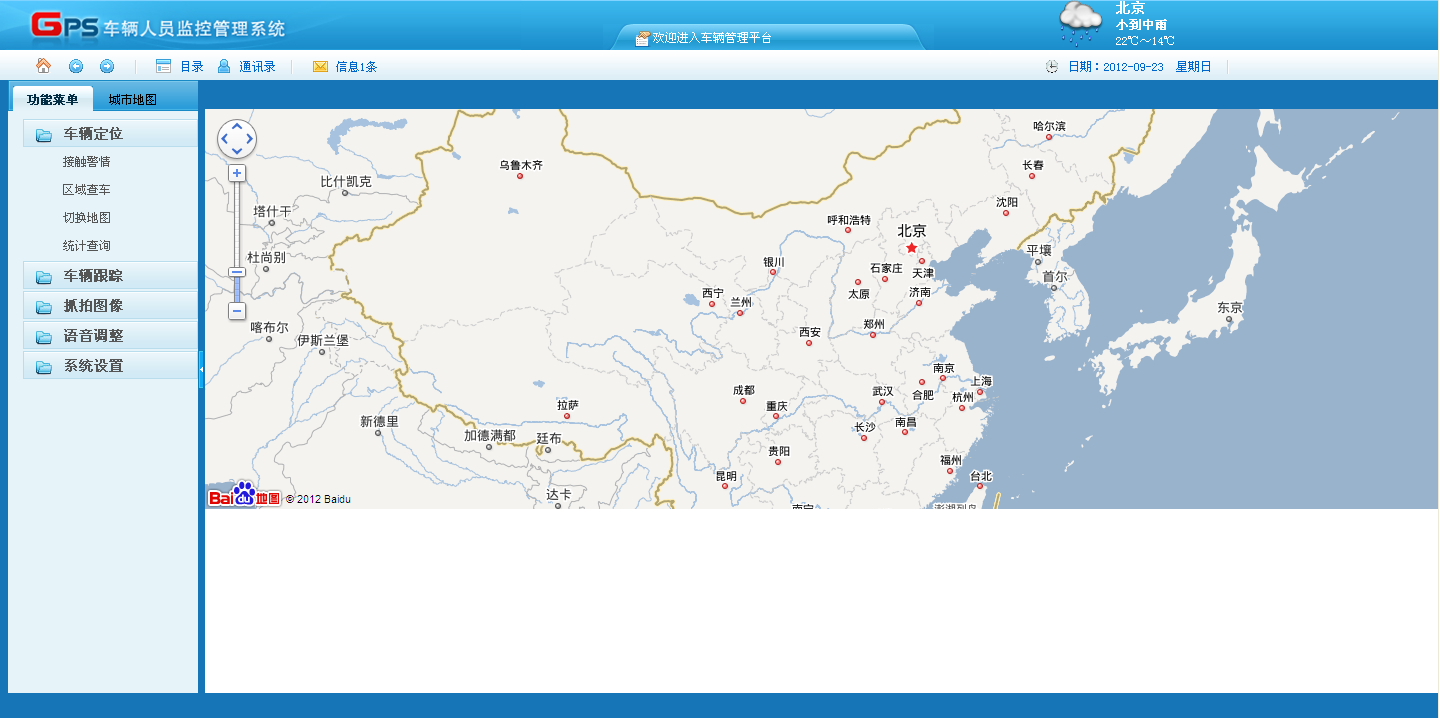
Task: Click the map zoom out minus button
Action: (237, 311)
